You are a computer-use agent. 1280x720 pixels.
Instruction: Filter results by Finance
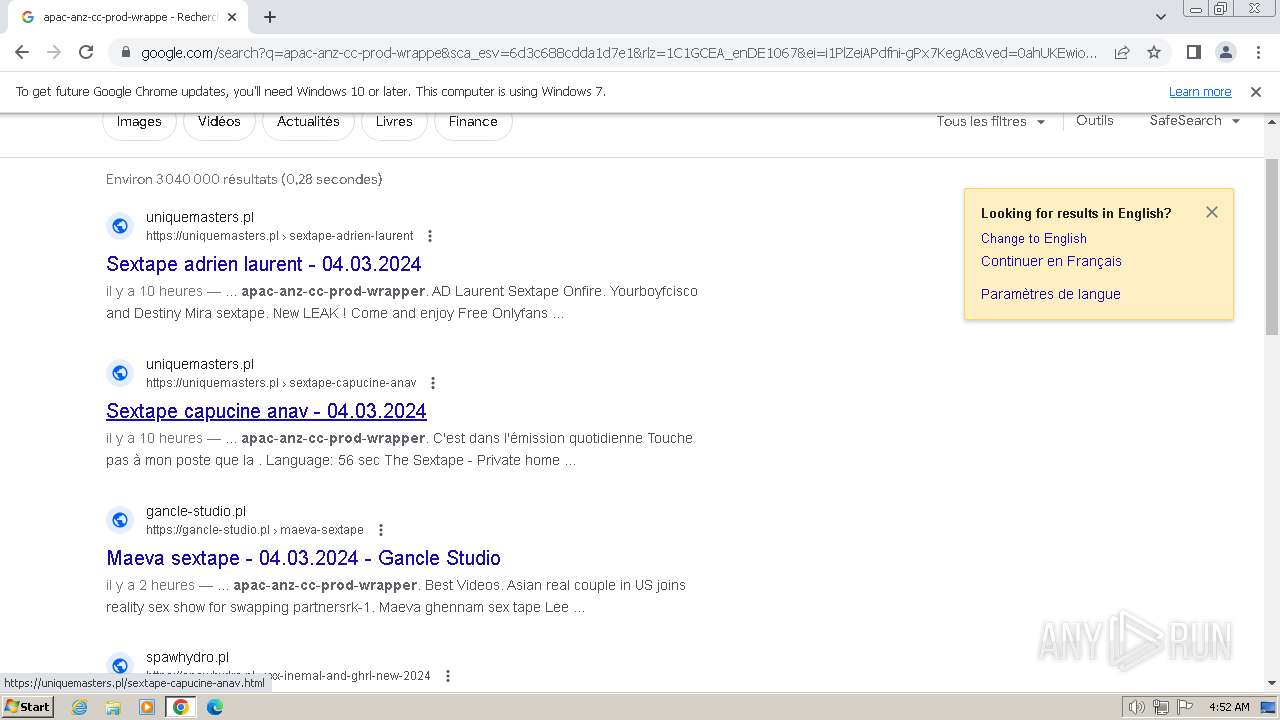pos(473,122)
